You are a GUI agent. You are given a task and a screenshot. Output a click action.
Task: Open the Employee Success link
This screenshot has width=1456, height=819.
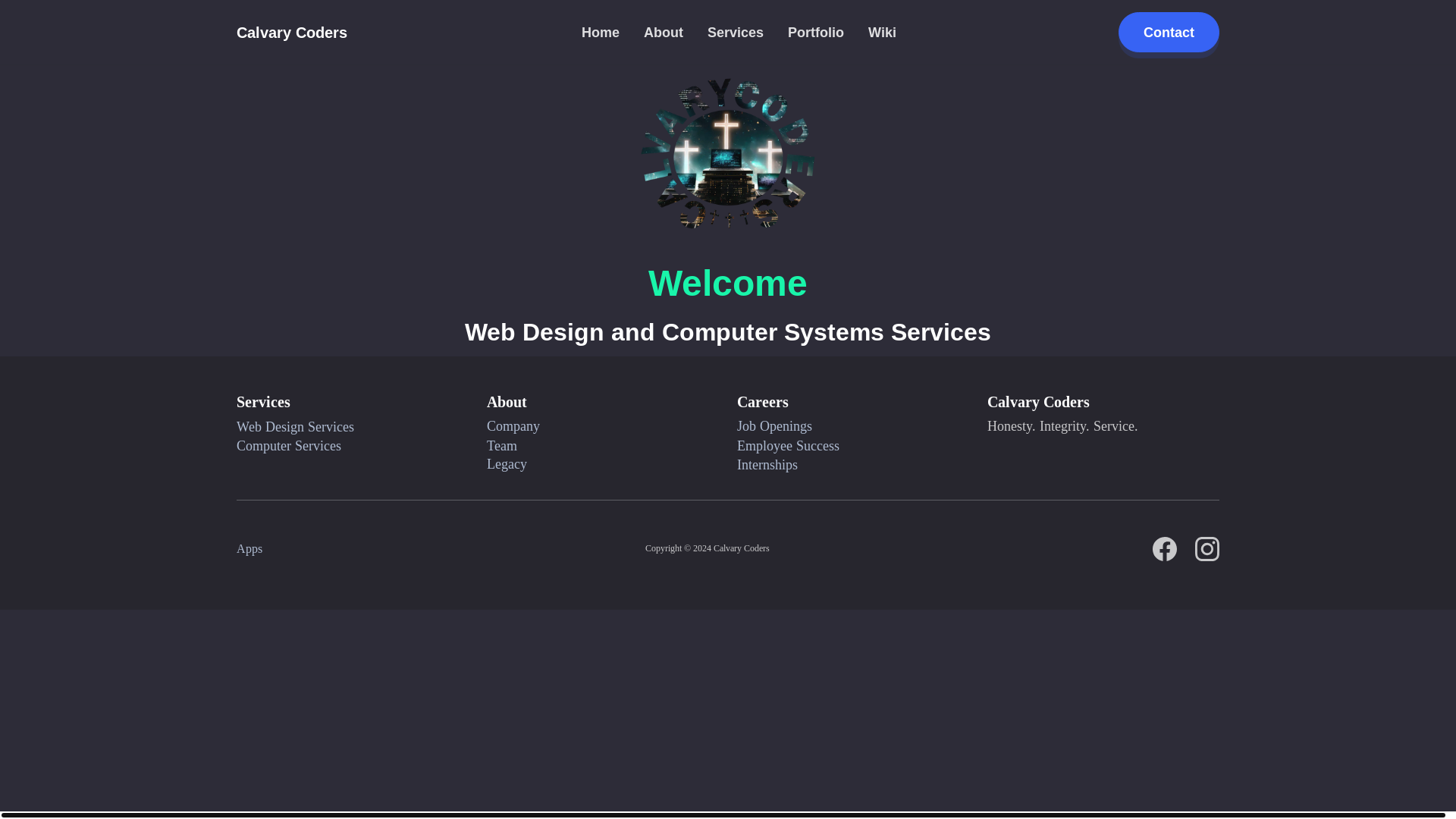coord(788,446)
